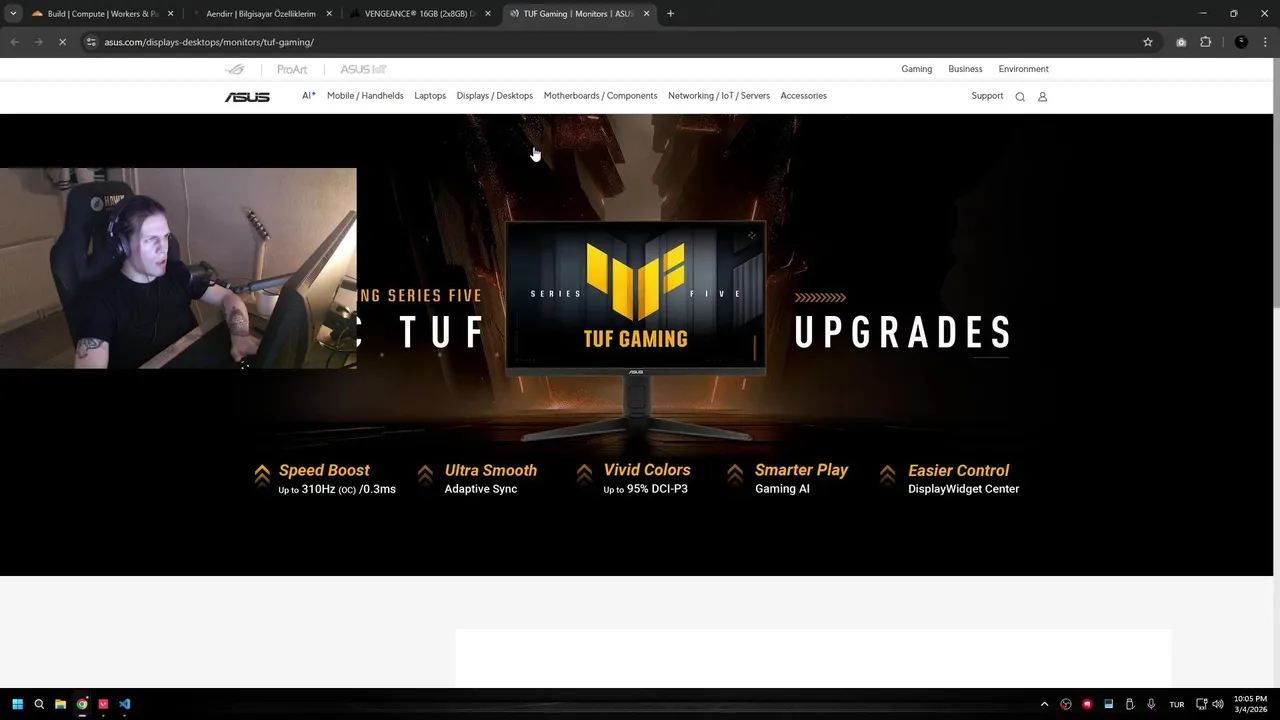Open the tab search dropdown arrow

13,14
